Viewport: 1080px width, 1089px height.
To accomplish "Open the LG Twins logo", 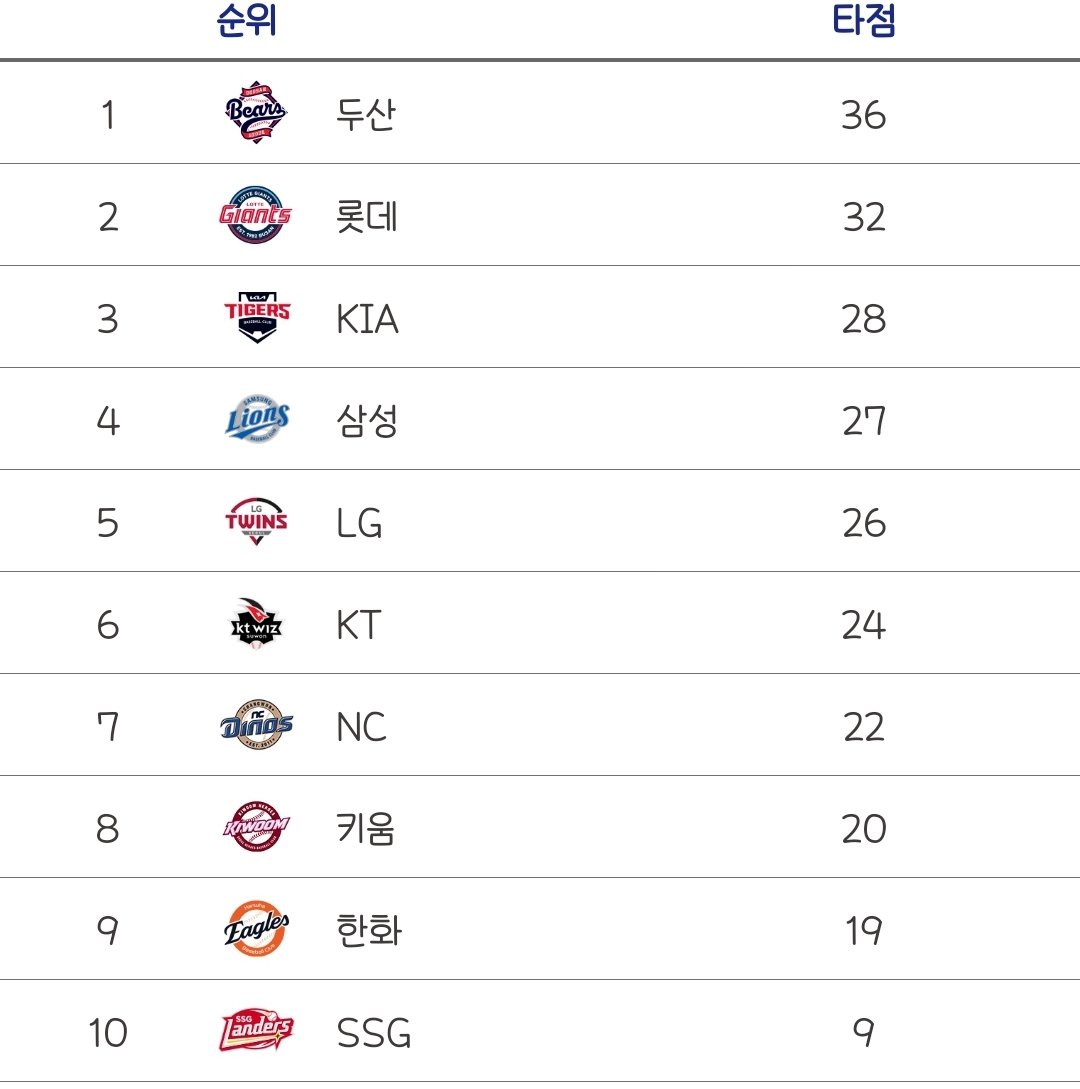I will click(x=256, y=523).
